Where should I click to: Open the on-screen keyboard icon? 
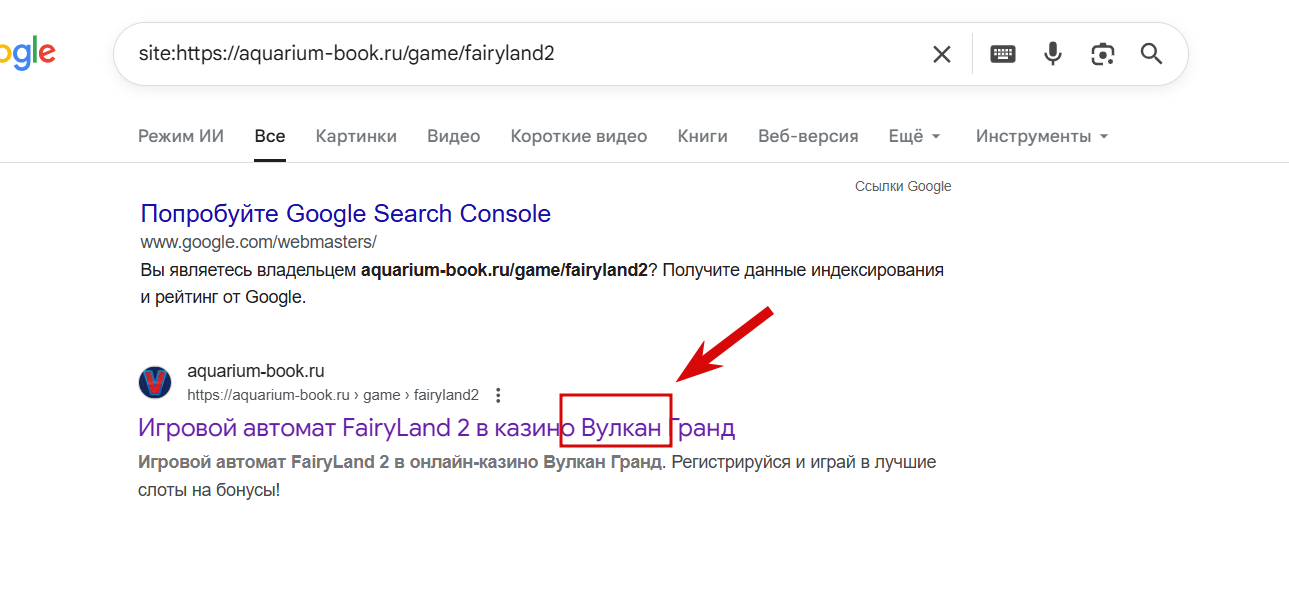tap(1003, 54)
